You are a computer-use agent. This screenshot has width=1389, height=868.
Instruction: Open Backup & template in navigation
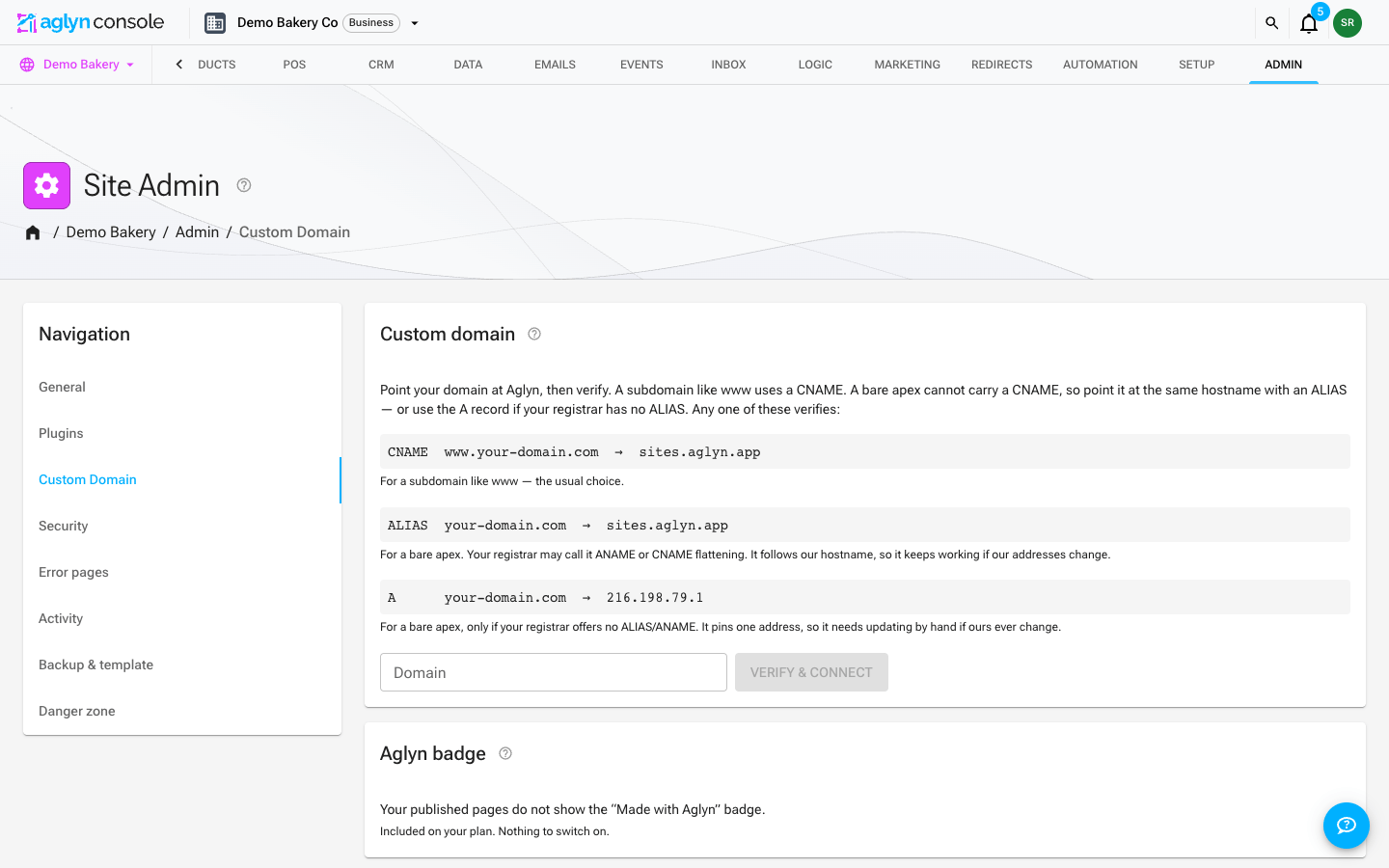click(182, 665)
